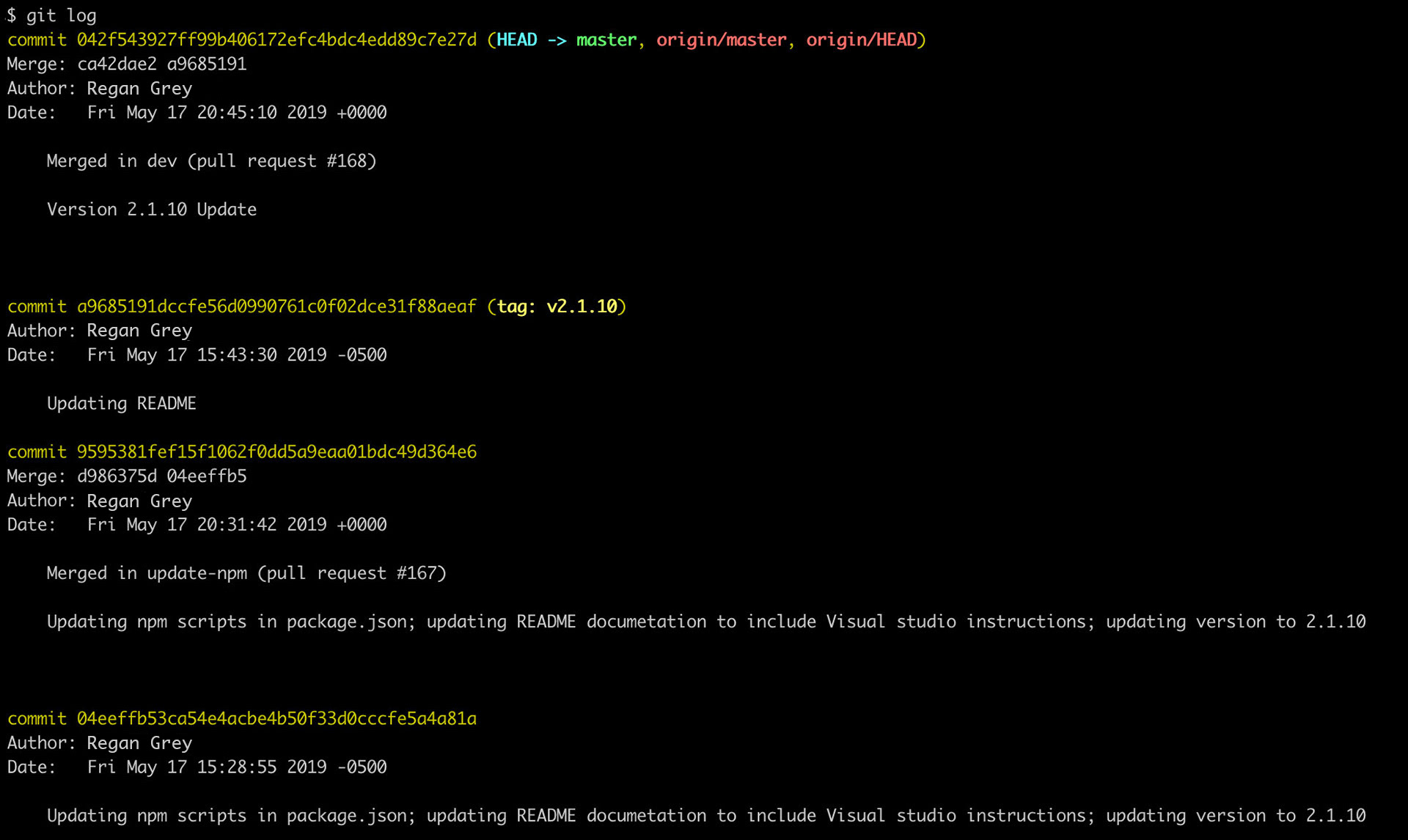
Task: Click 'Merge: ca42dae2 a9685191' line
Action: pyautogui.click(x=127, y=64)
